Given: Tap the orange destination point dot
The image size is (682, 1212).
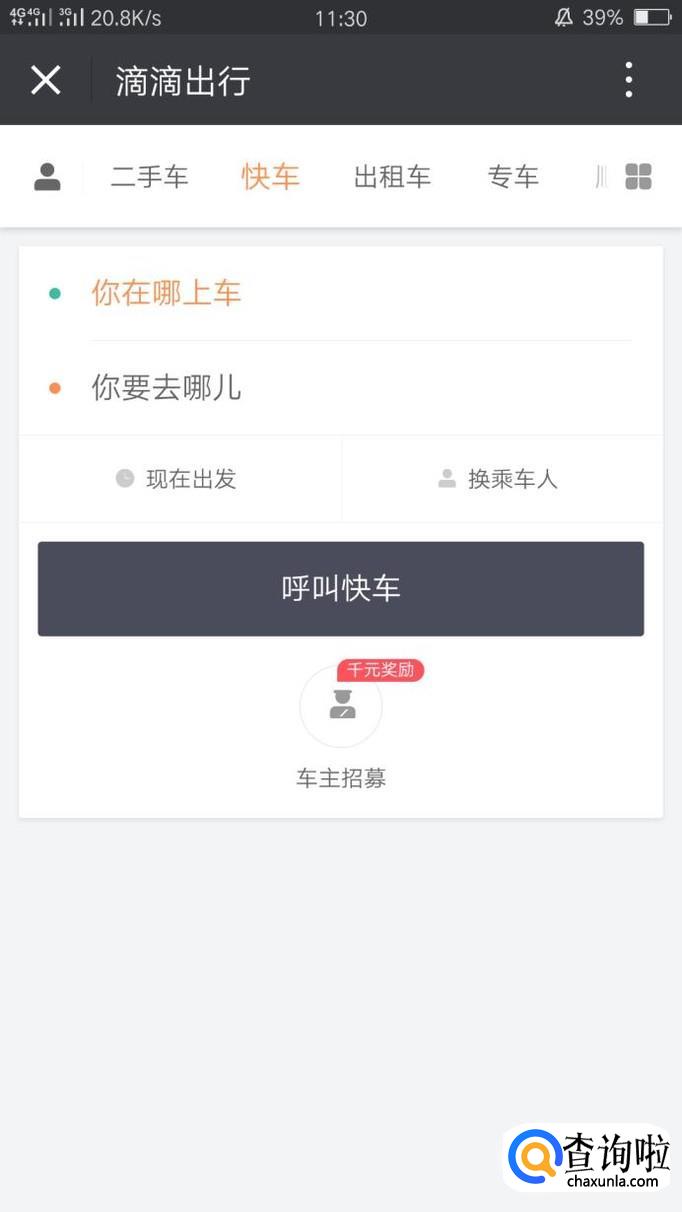Looking at the screenshot, I should 55,388.
